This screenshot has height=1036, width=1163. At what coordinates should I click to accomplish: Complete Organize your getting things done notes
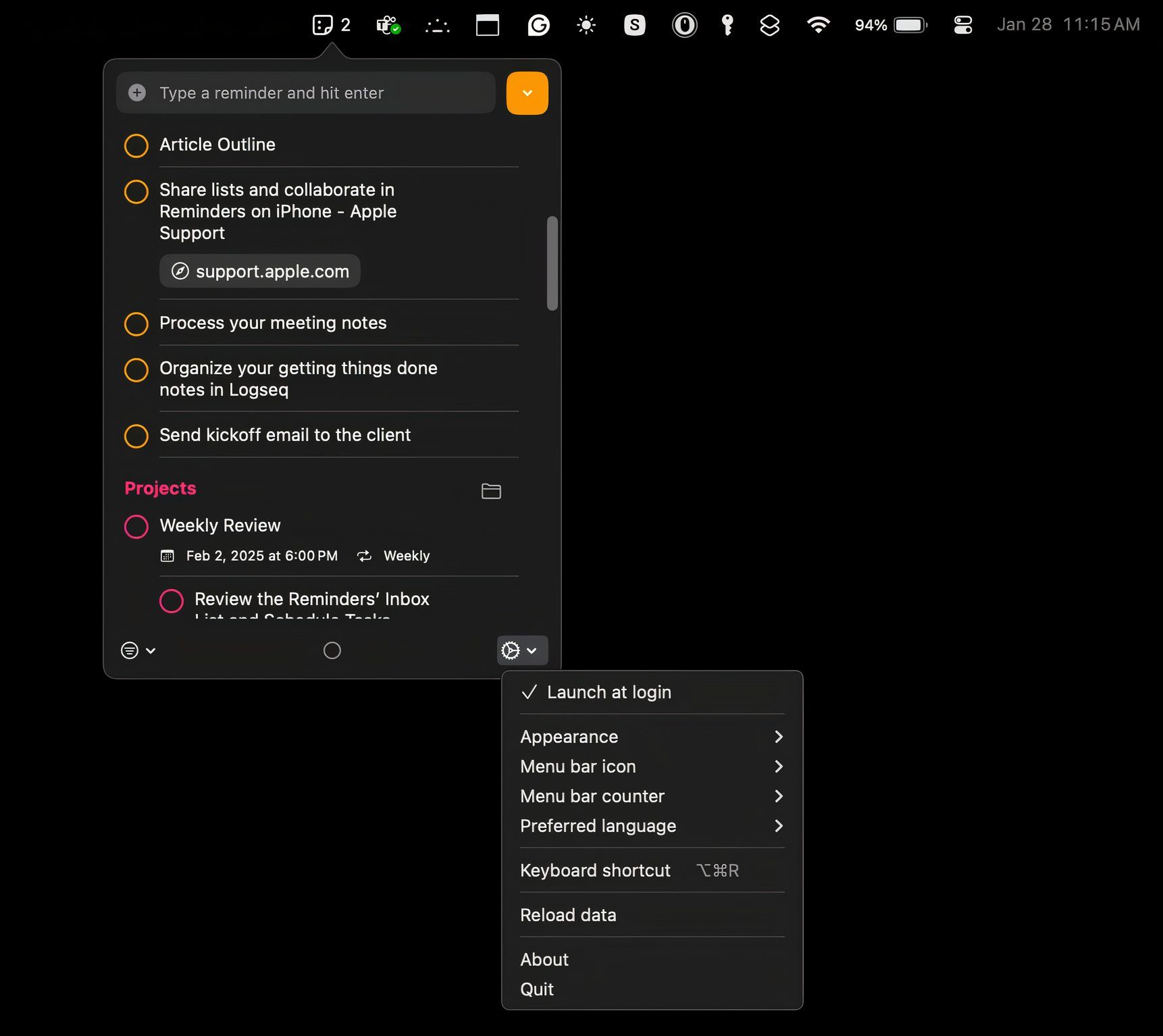(136, 369)
